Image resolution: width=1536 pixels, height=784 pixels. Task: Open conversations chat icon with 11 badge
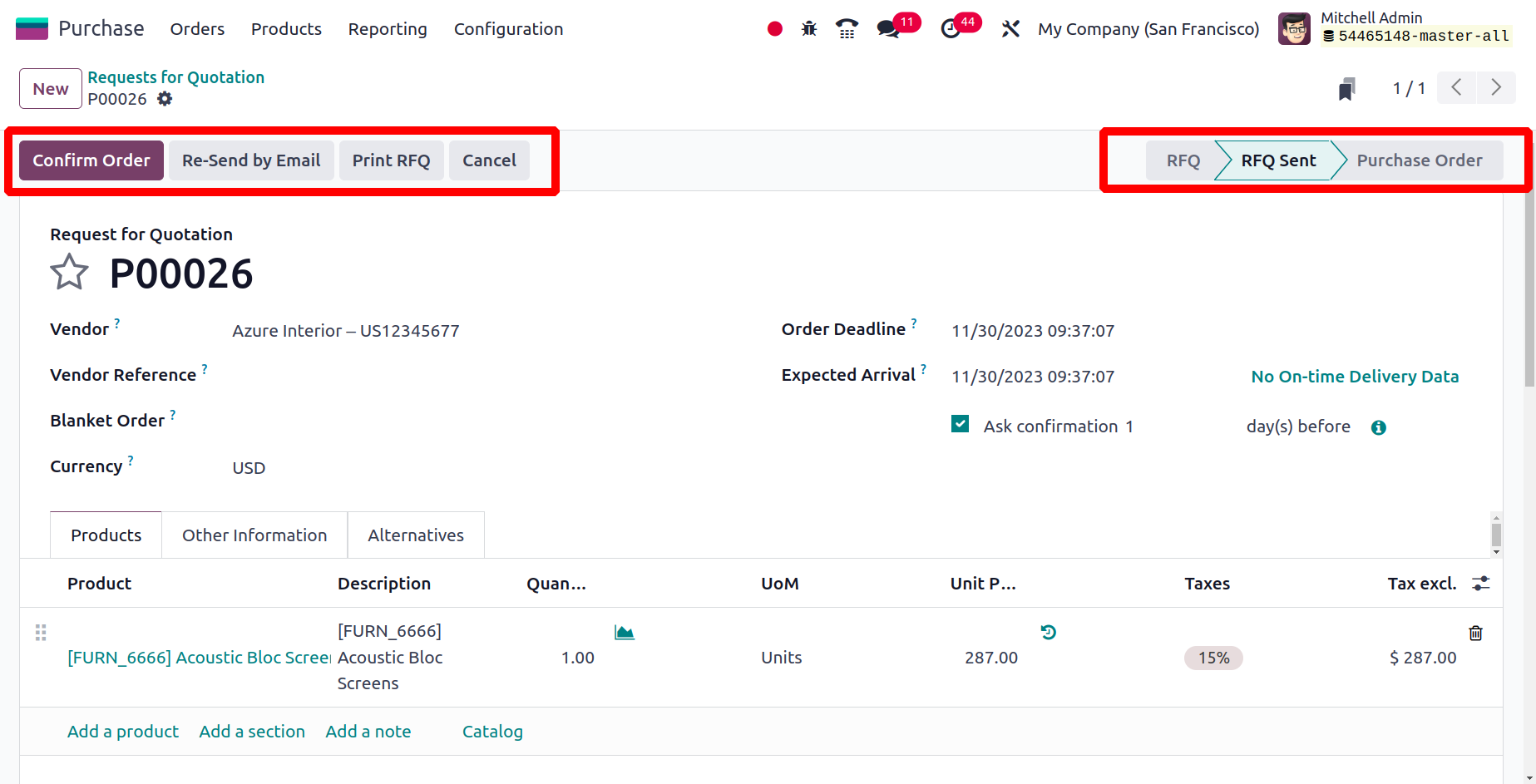coord(888,29)
